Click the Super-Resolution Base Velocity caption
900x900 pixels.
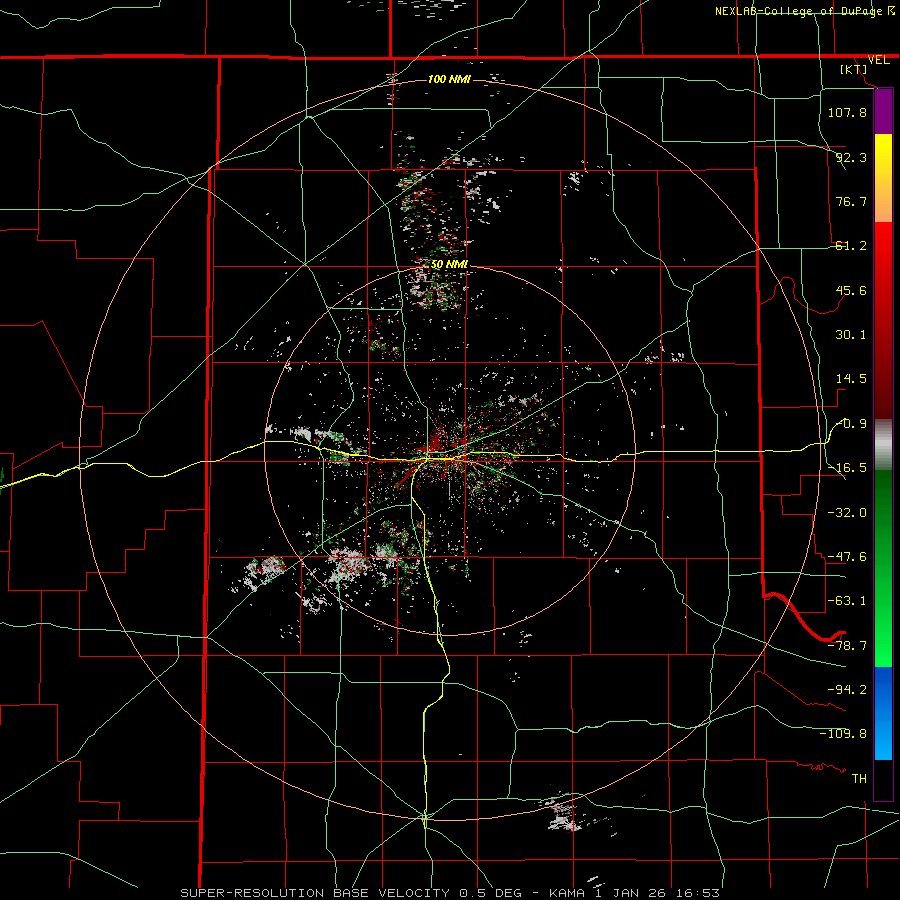coord(450,893)
